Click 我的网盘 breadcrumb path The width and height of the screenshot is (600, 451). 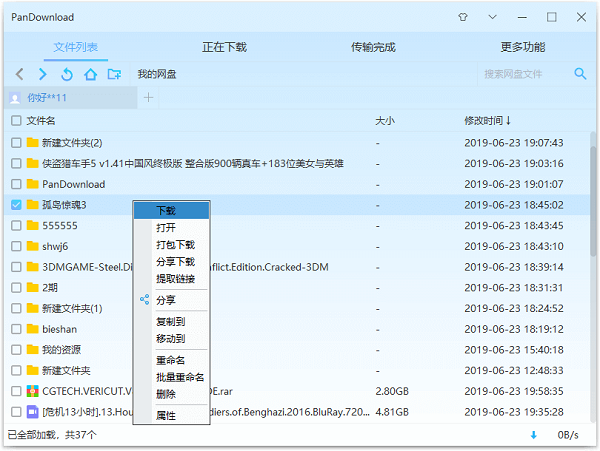157,74
